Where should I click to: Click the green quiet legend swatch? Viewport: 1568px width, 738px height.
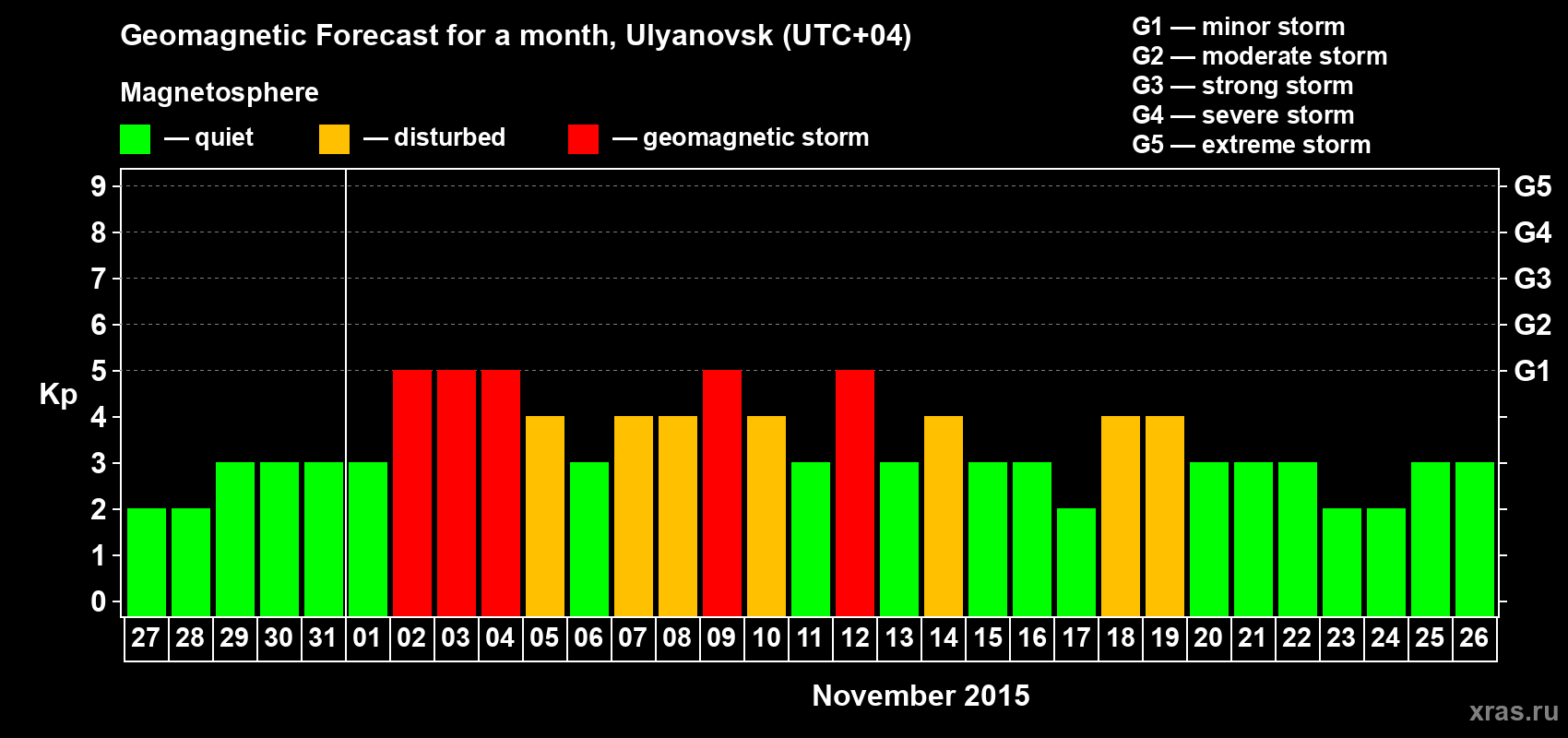click(135, 139)
